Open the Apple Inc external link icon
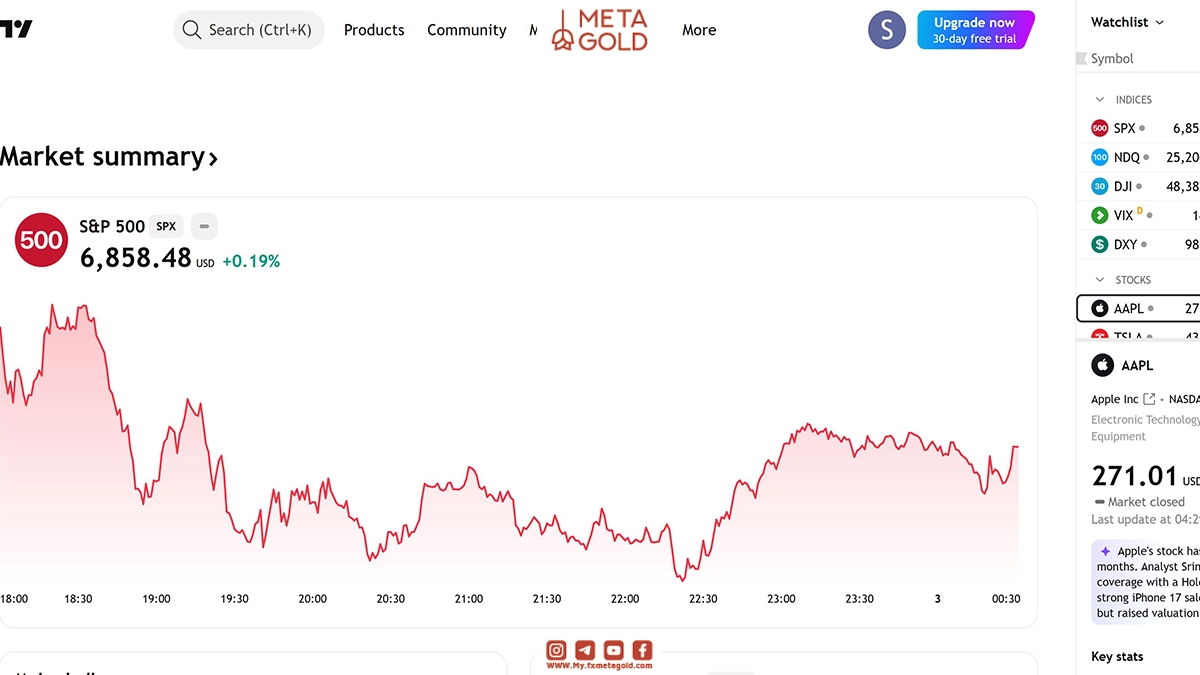This screenshot has width=1200, height=675. [1149, 399]
